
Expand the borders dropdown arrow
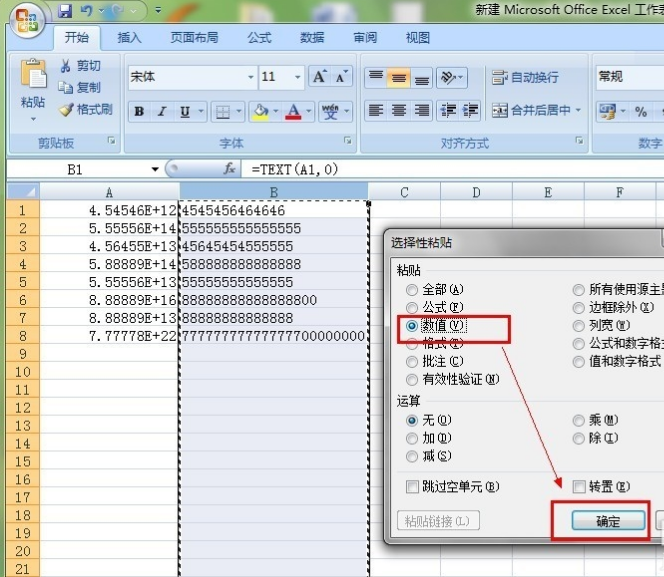(x=239, y=112)
